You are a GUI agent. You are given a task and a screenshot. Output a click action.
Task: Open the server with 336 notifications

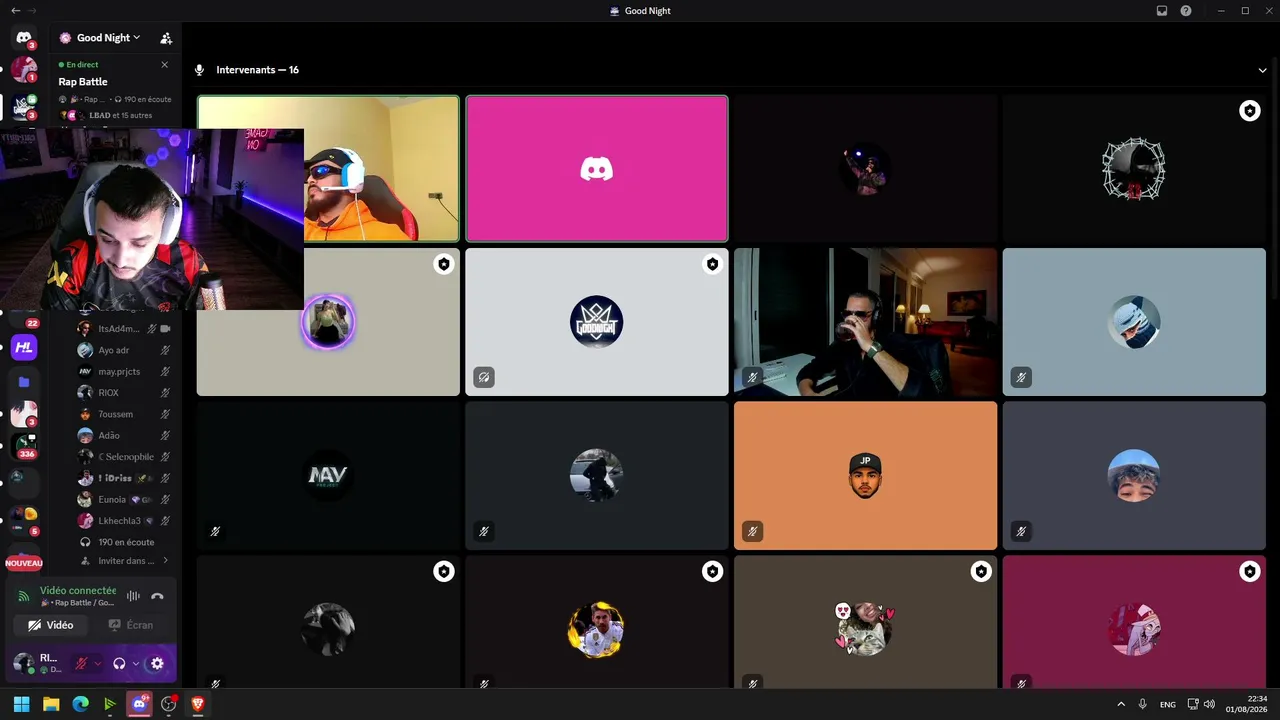24,446
